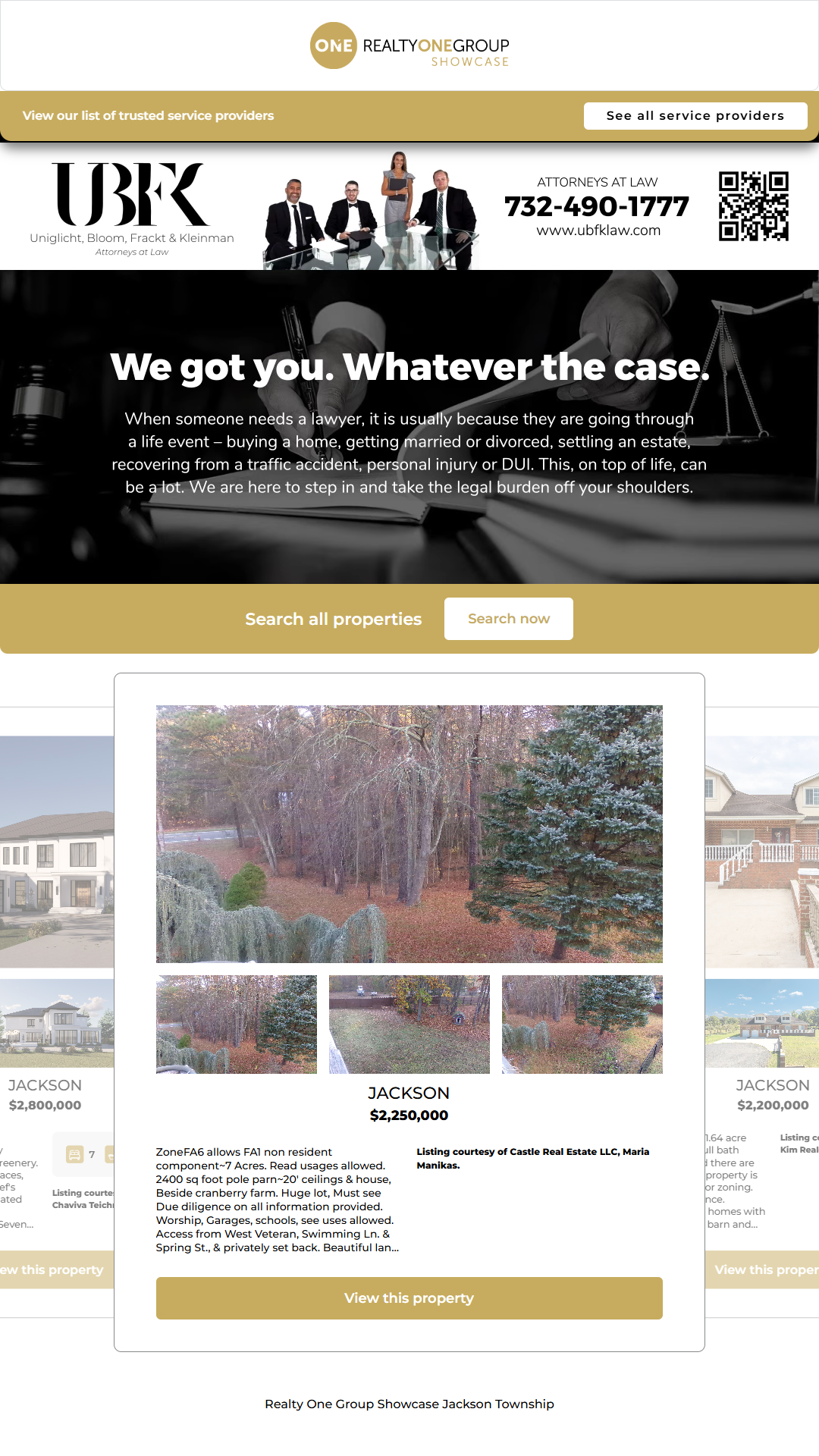This screenshot has width=819, height=1456.
Task: Click the Search now button
Action: (x=509, y=619)
